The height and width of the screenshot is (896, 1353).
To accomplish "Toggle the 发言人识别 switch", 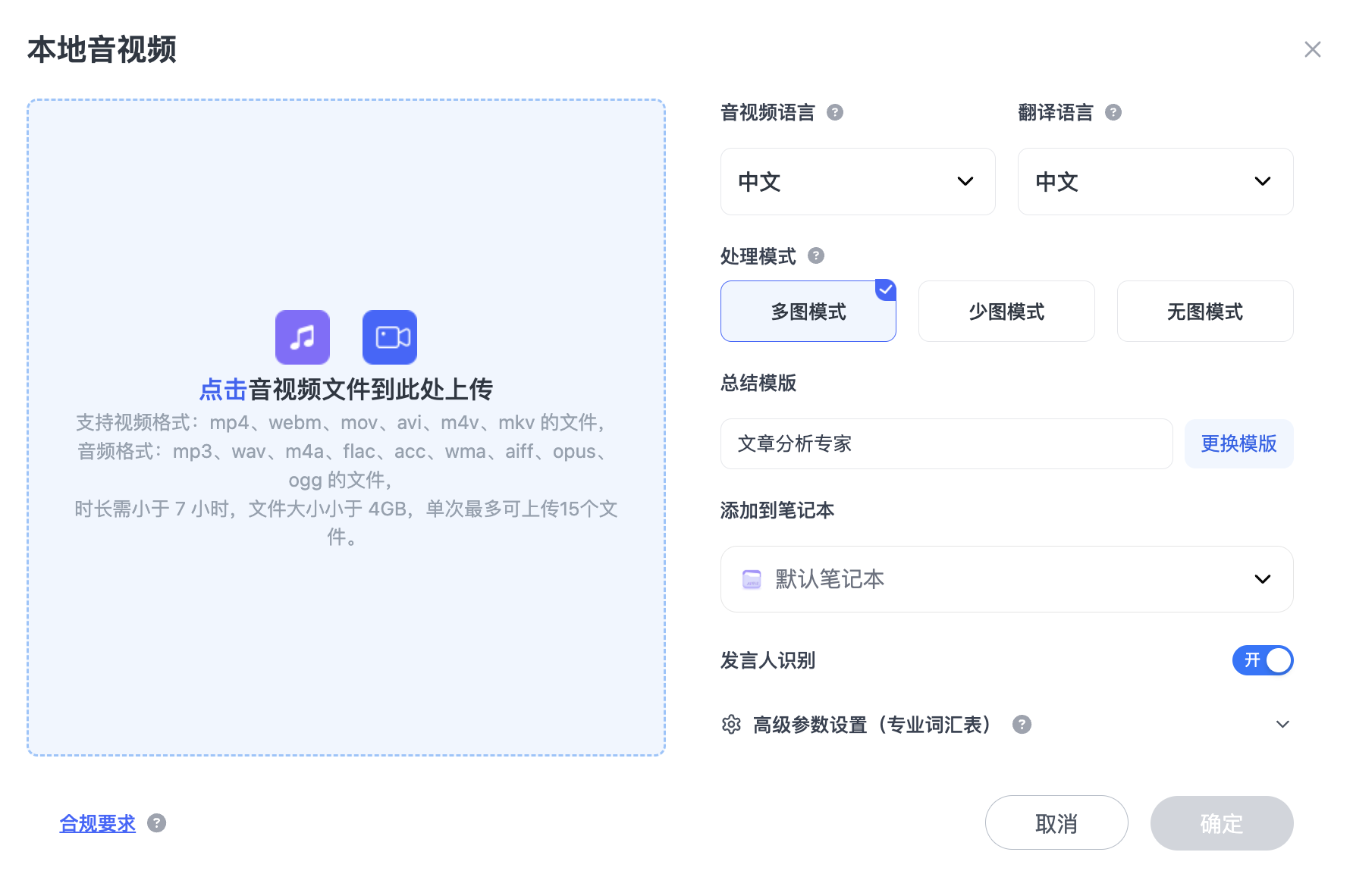I will [1263, 660].
